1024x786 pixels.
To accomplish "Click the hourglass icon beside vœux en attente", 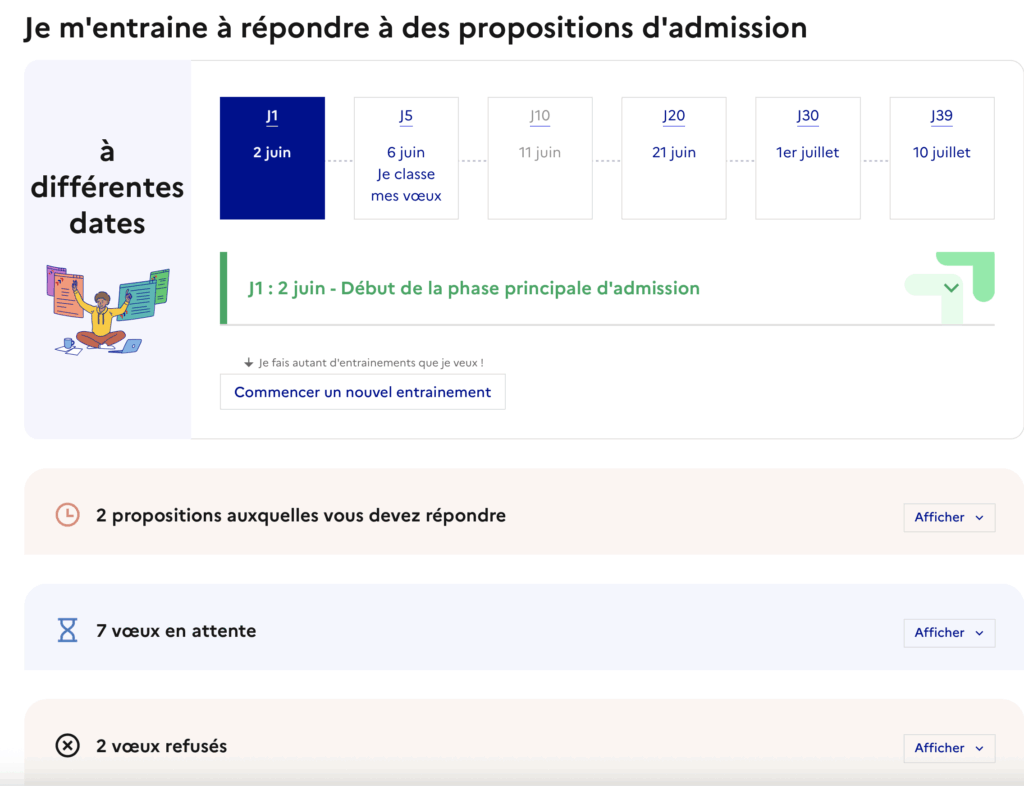I will (x=67, y=630).
